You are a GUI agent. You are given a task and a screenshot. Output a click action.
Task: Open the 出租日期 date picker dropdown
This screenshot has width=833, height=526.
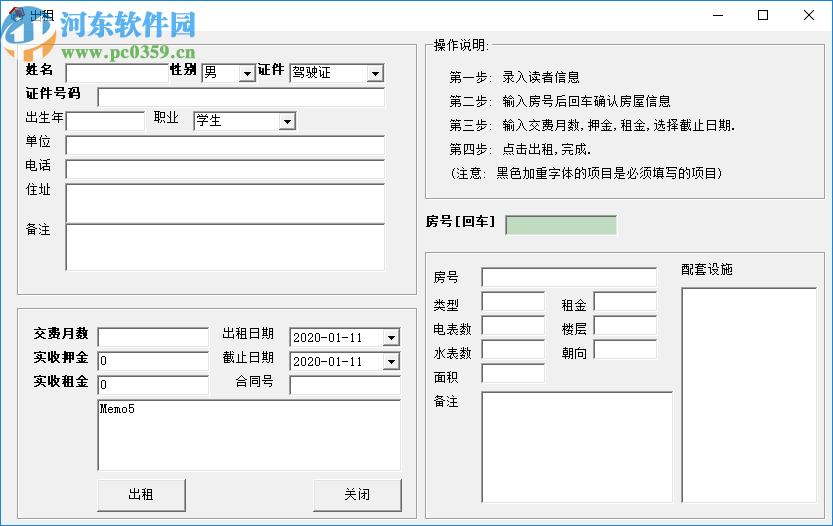pos(391,337)
